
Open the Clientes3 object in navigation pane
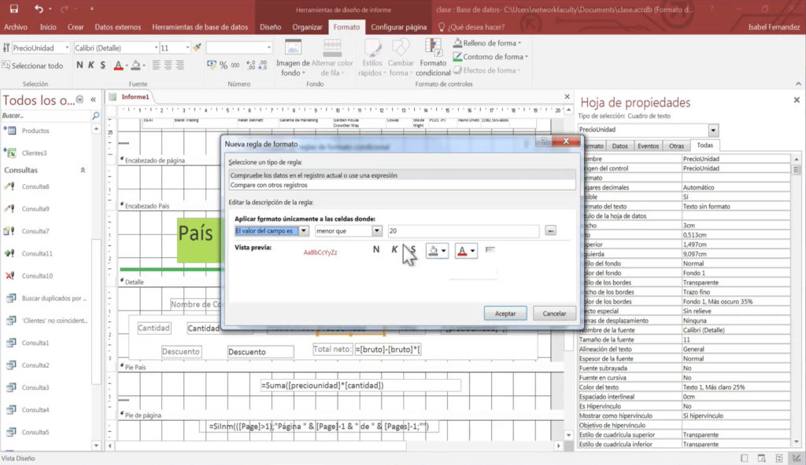click(34, 153)
